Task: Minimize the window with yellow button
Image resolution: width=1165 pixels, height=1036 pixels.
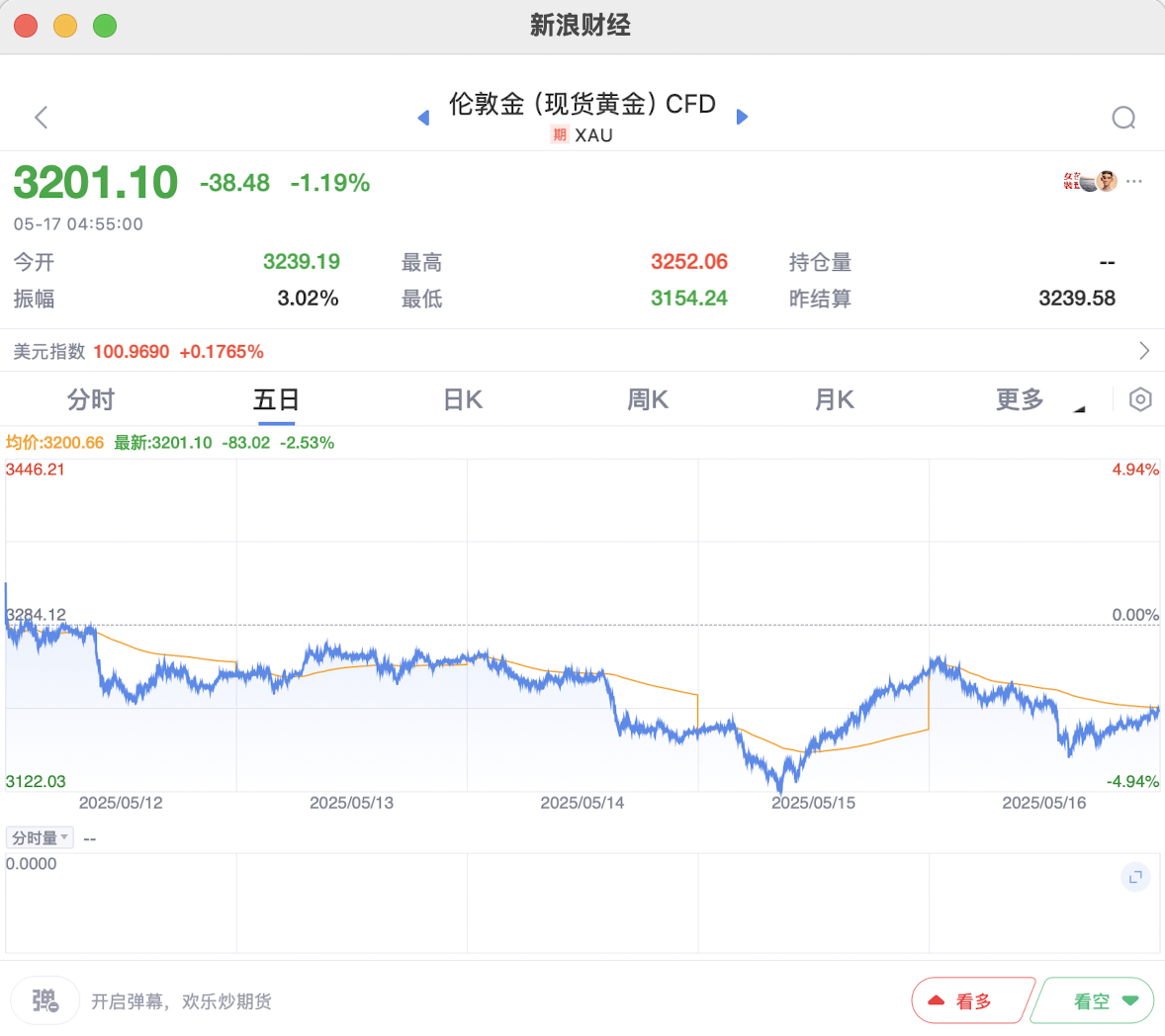Action: 65,26
